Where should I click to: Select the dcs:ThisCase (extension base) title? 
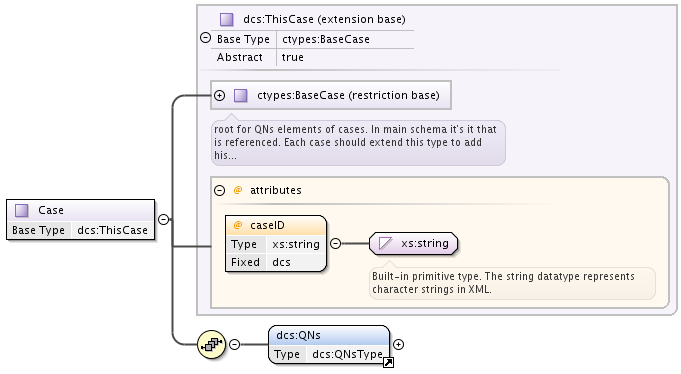[x=324, y=20]
